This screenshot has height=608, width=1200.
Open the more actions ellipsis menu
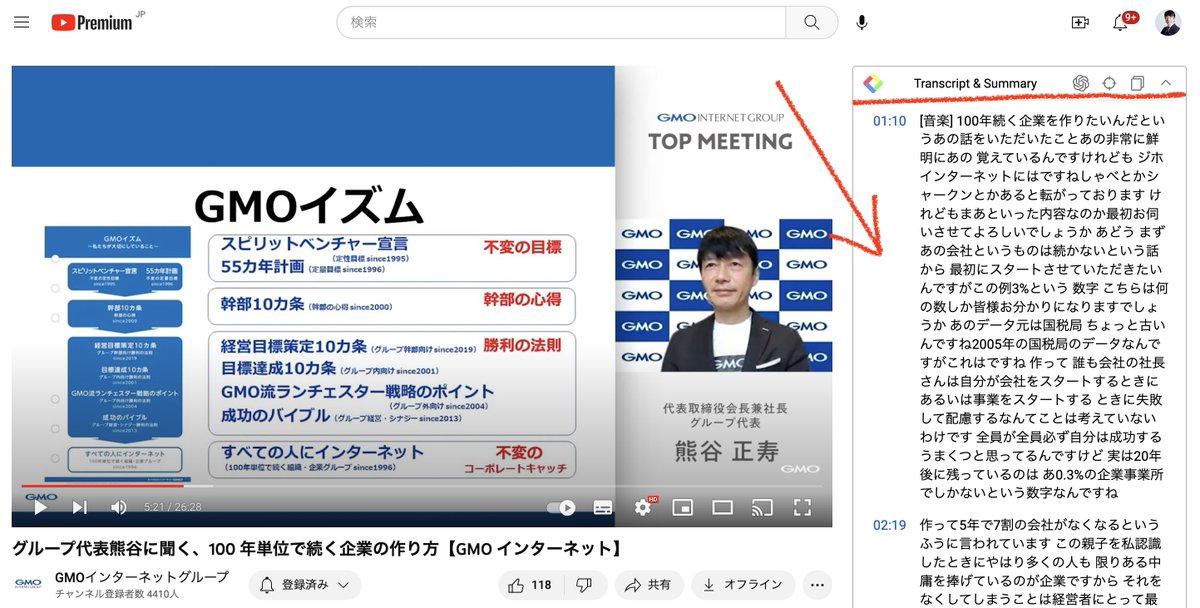point(818,585)
